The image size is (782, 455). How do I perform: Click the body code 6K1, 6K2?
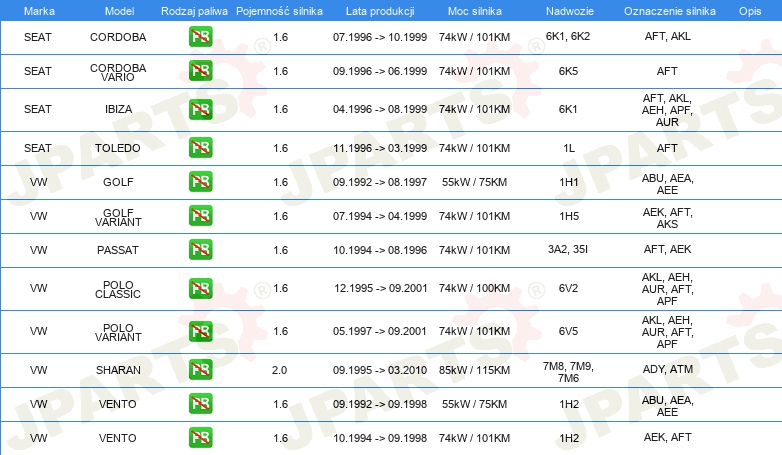point(568,36)
